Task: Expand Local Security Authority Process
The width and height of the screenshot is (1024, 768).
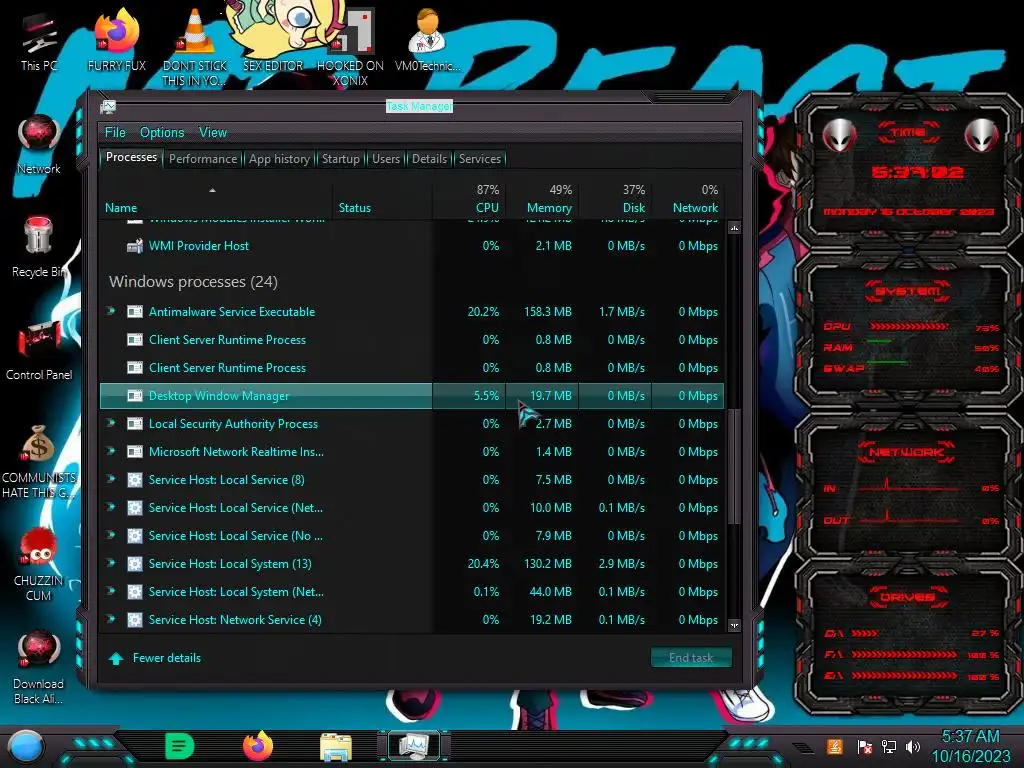Action: [x=111, y=423]
